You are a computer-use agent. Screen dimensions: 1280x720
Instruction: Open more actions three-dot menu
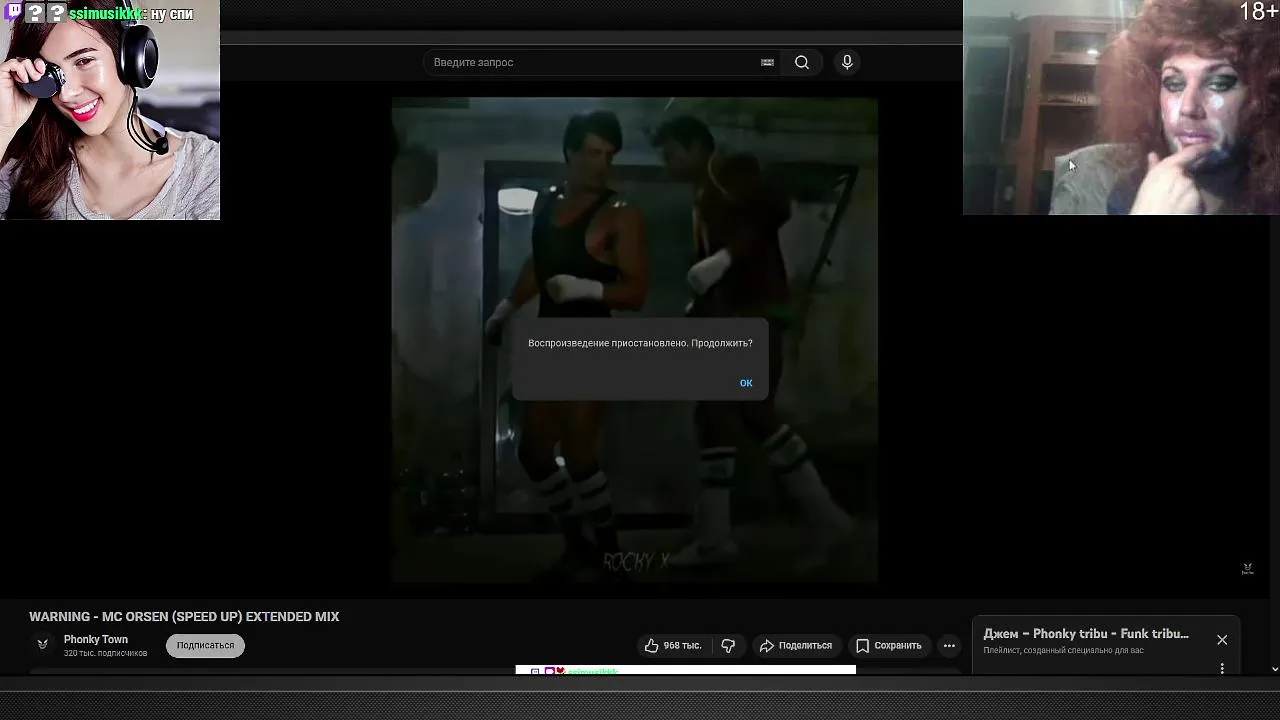[x=949, y=646]
